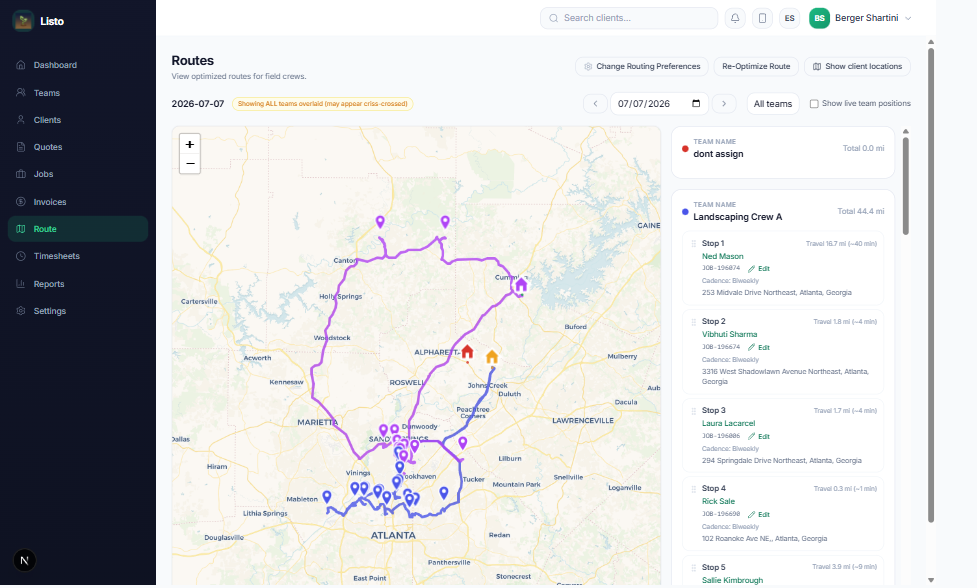The image size is (977, 588).
Task: Open Quotes in sidebar
Action: (x=48, y=147)
